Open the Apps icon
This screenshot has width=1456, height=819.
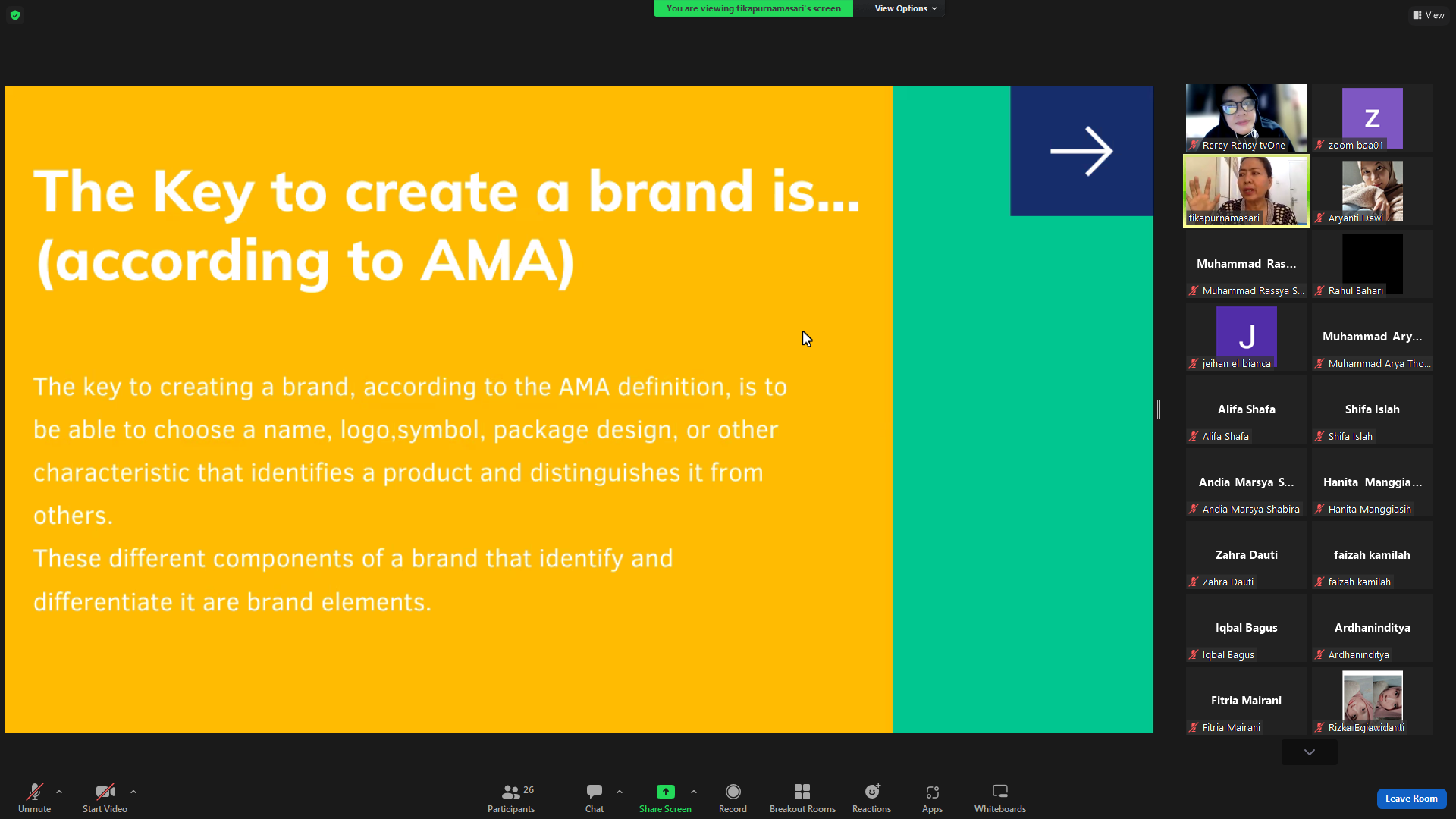click(x=932, y=792)
